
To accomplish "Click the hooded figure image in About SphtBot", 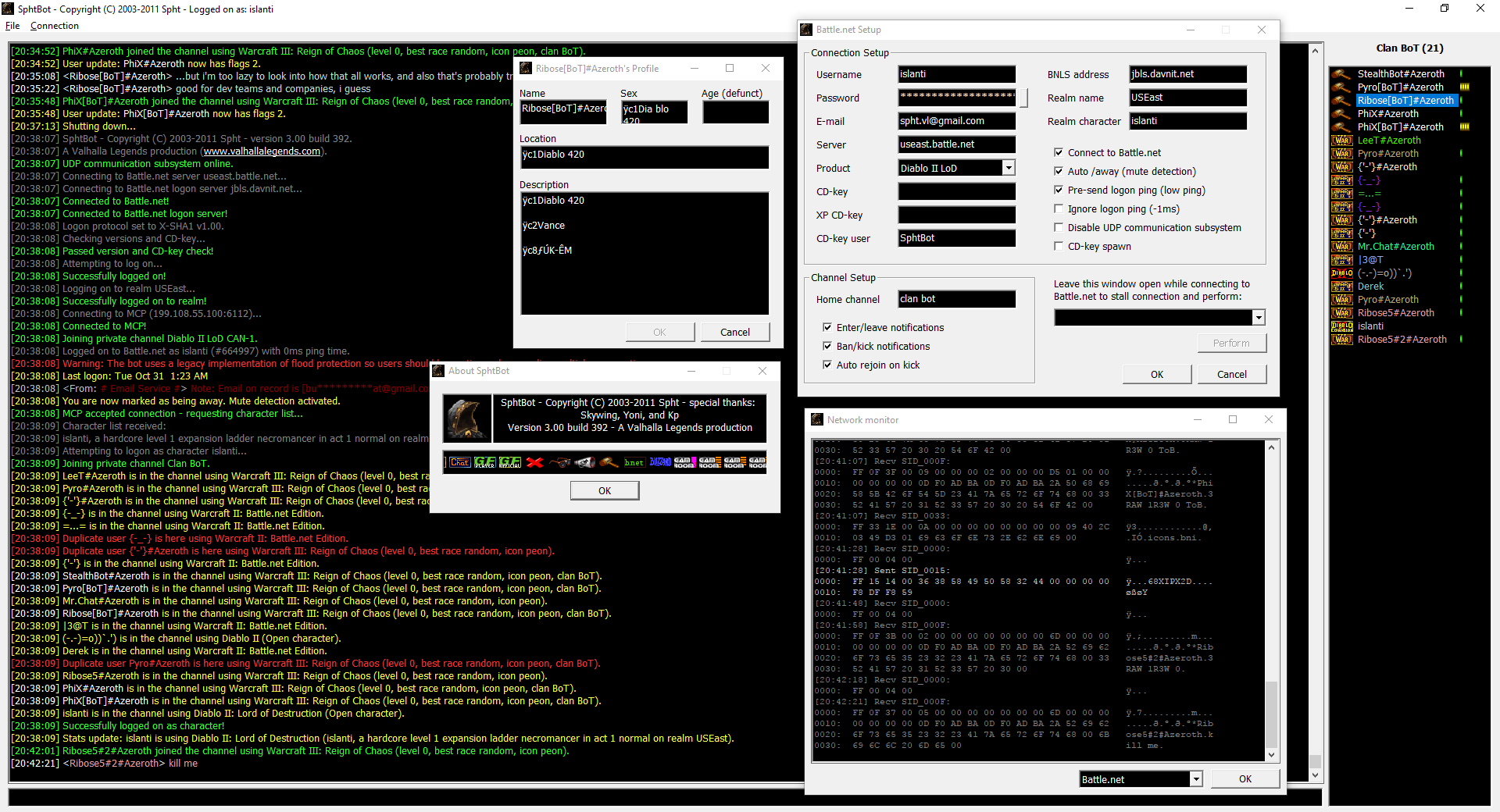I will click(467, 418).
